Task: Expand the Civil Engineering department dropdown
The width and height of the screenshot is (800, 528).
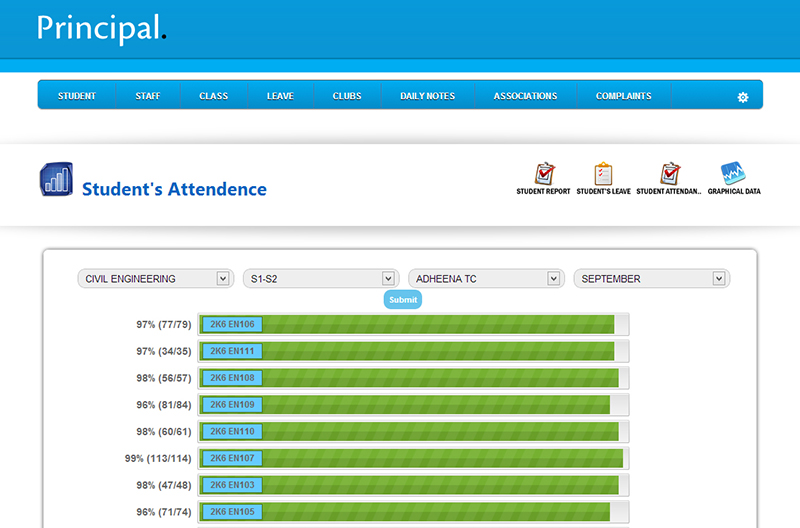Action: click(155, 279)
